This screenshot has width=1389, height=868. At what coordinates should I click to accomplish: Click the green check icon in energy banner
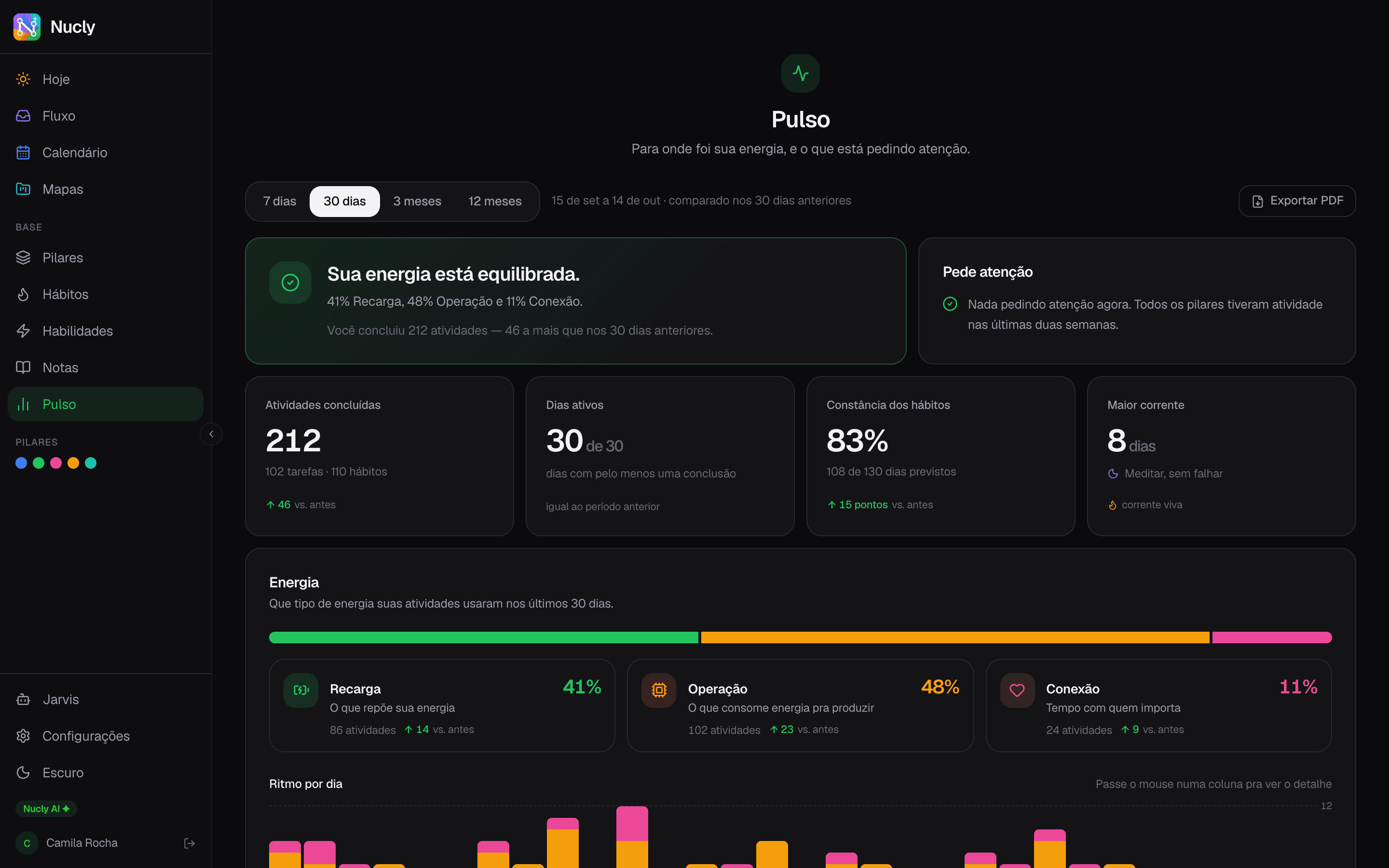290,283
